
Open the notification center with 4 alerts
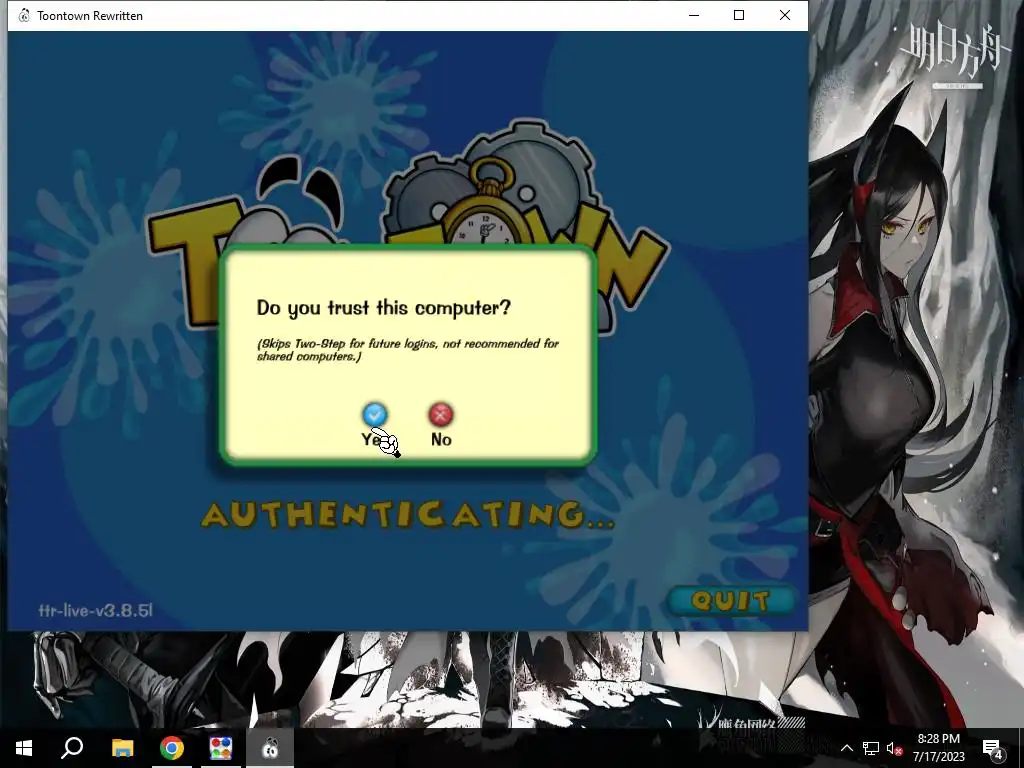pyautogui.click(x=992, y=748)
